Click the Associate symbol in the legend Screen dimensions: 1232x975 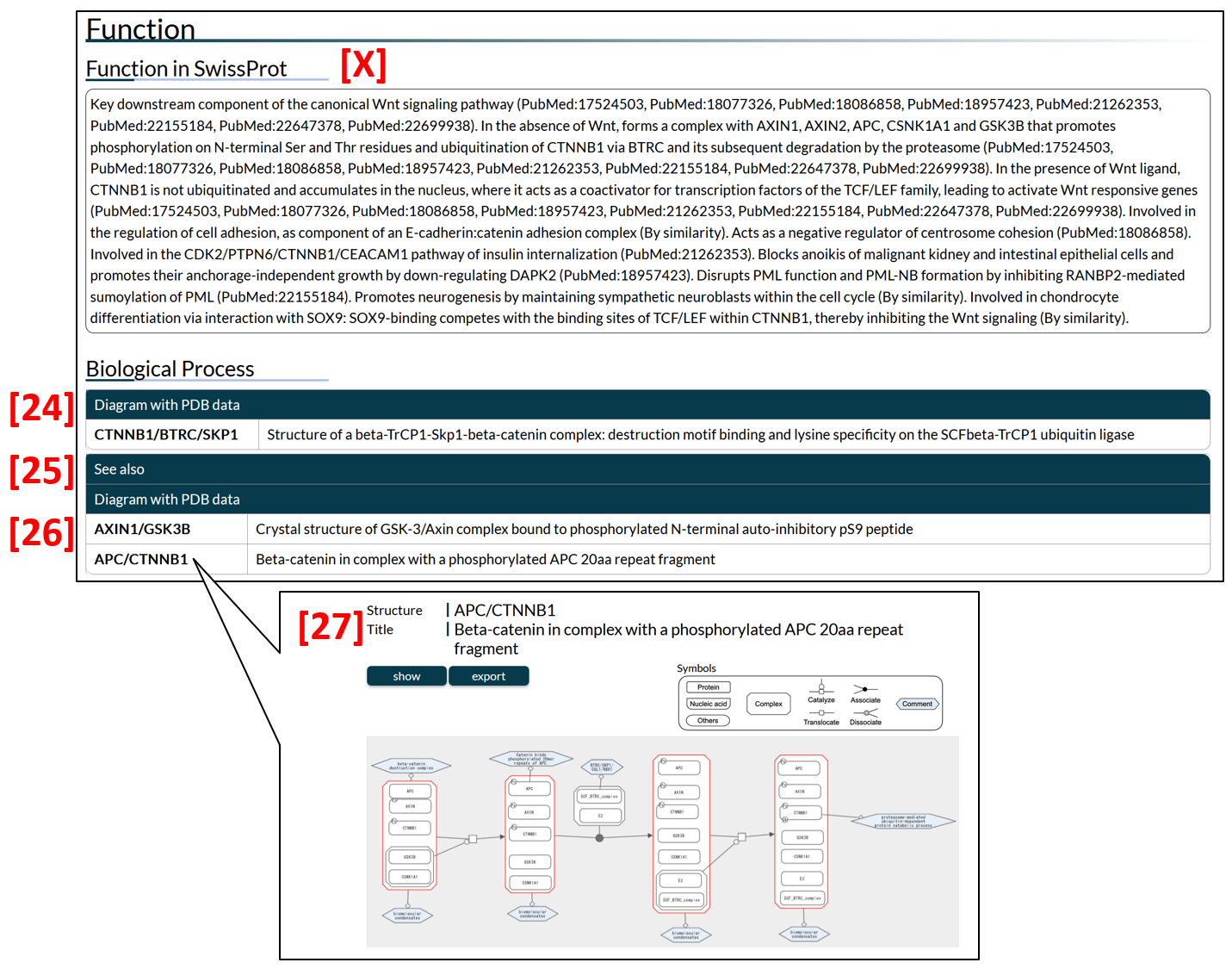(x=865, y=693)
